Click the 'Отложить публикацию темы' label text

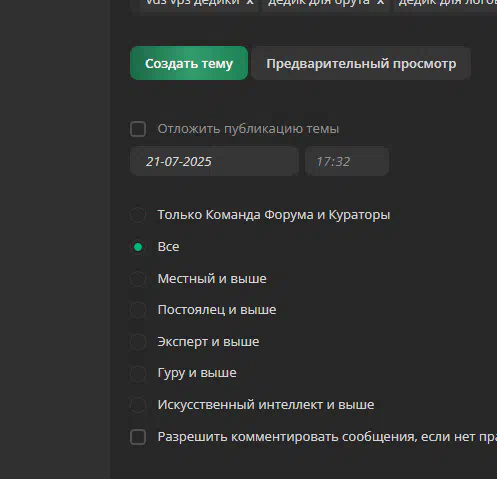click(248, 129)
